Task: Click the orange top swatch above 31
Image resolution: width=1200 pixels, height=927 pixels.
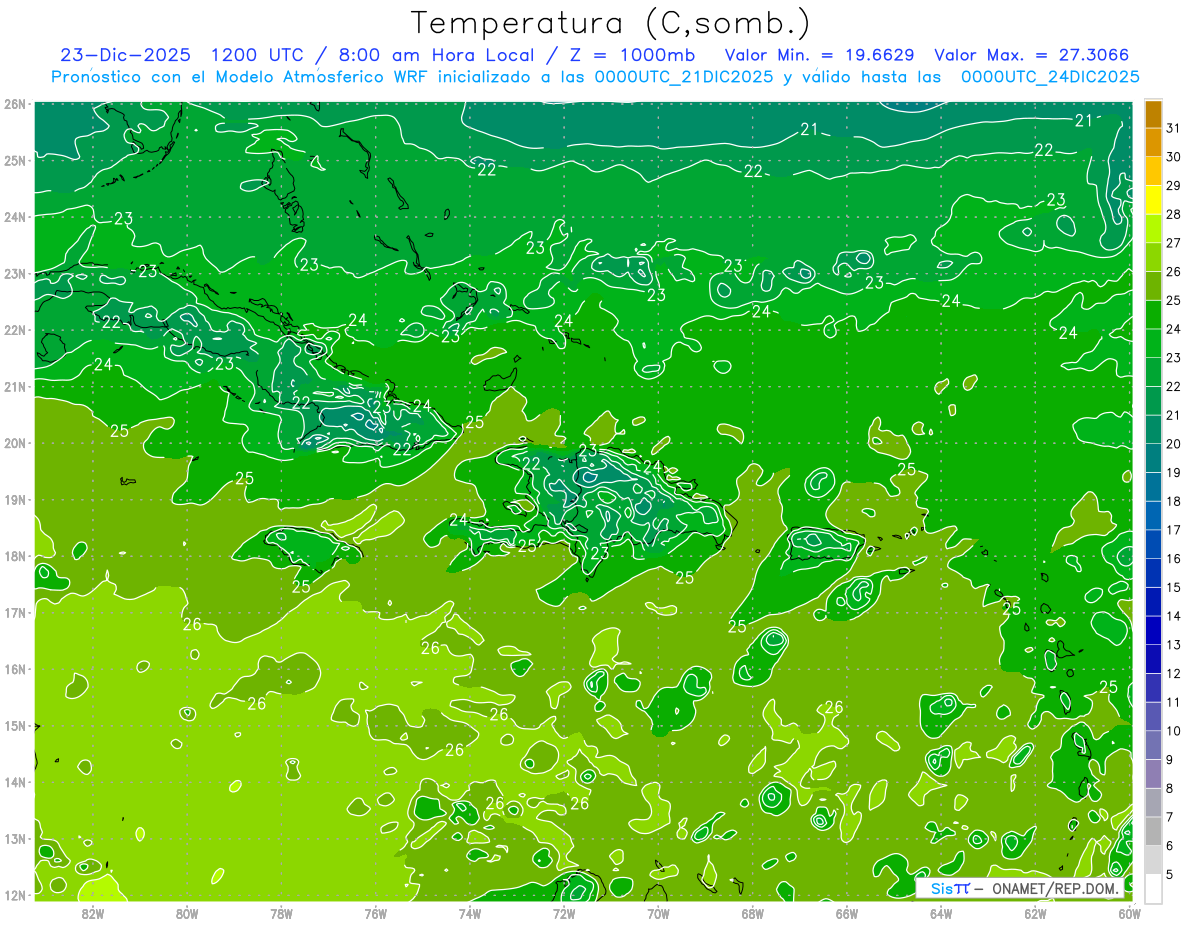Action: click(1153, 114)
